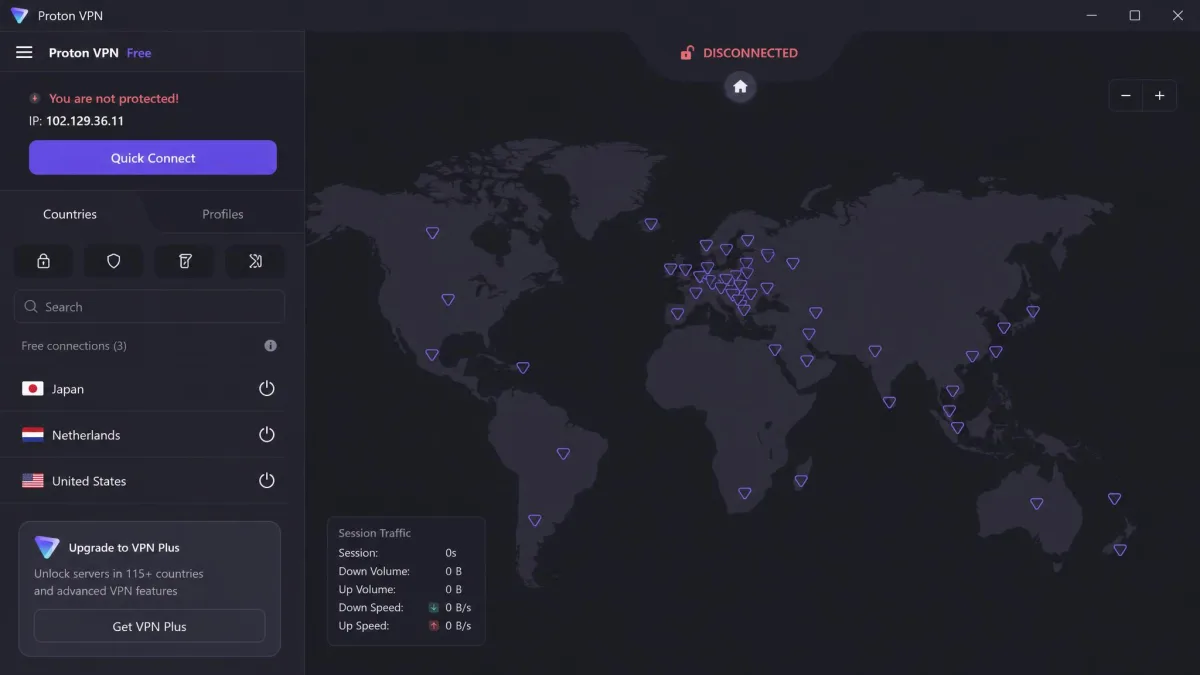Click the Session Traffic panel title
1200x675 pixels.
[x=375, y=533]
